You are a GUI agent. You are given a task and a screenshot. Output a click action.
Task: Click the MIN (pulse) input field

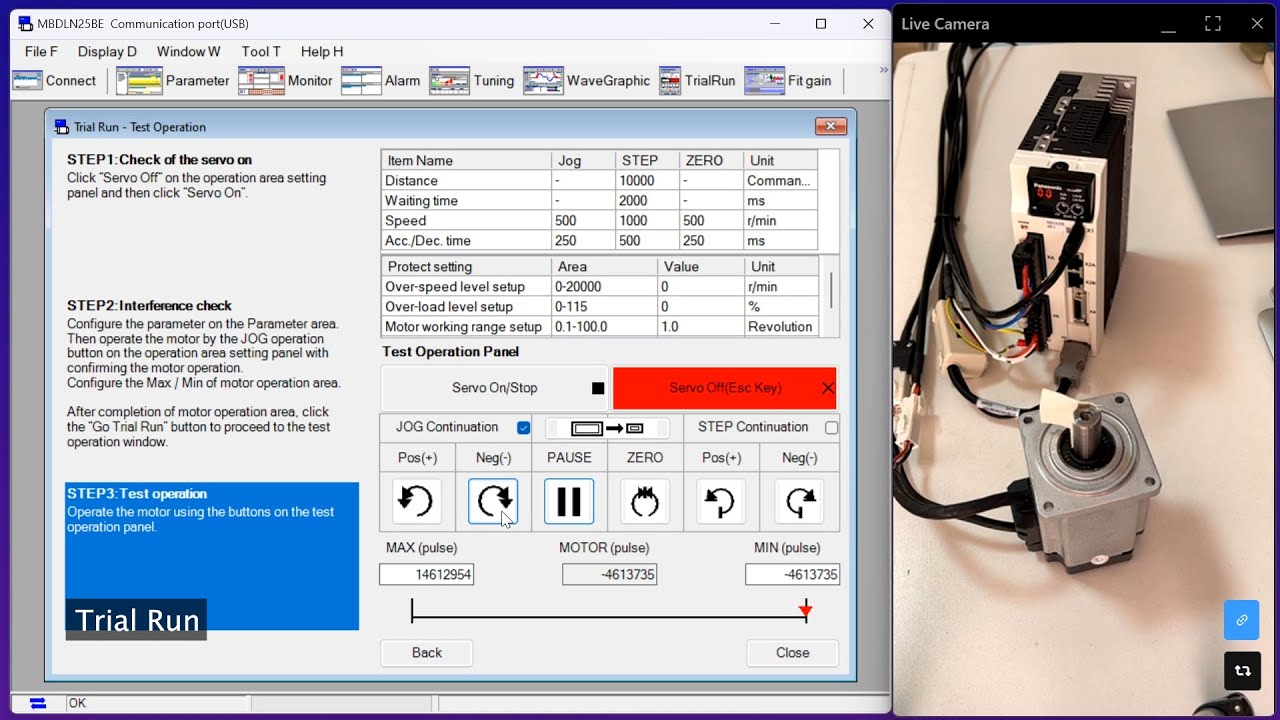click(x=792, y=574)
